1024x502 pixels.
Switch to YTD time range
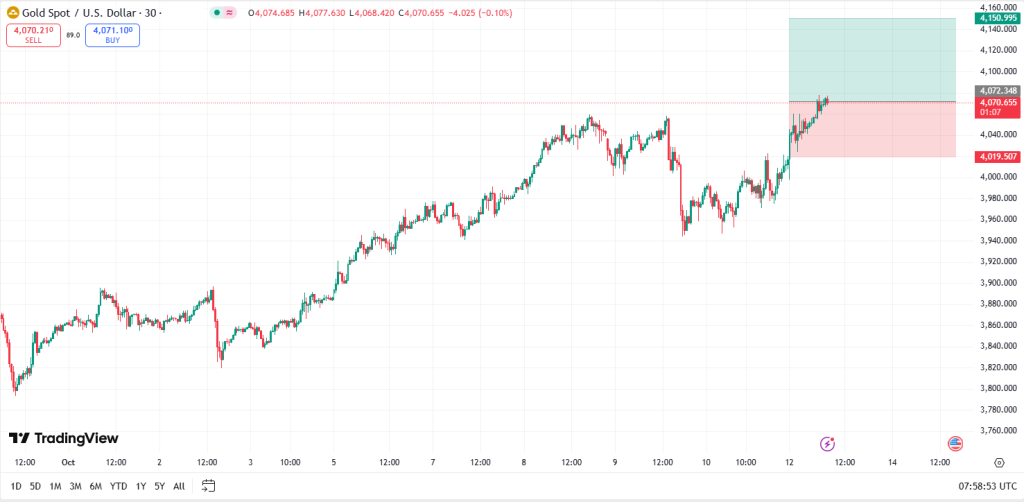pos(119,486)
